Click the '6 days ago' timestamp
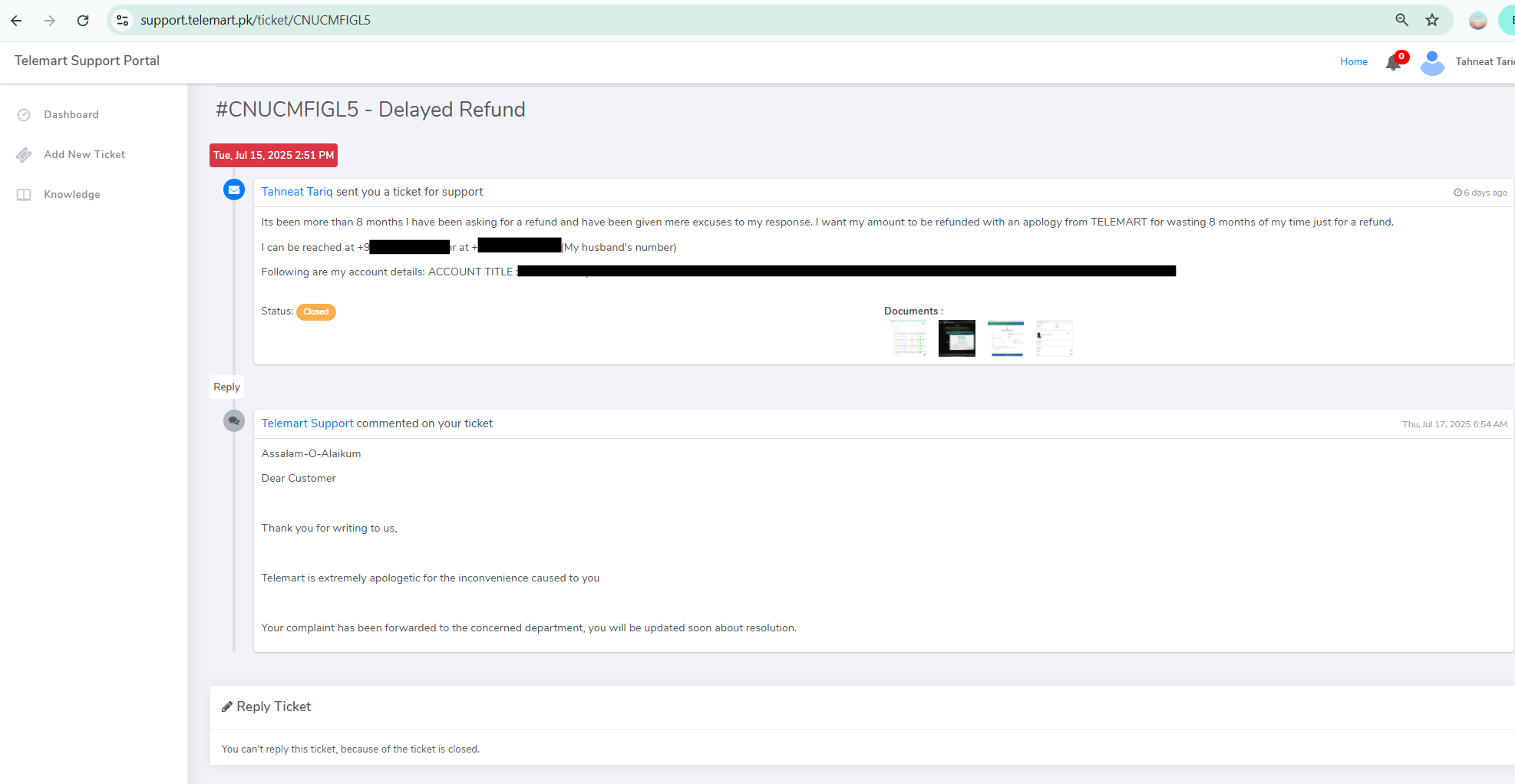 [1480, 193]
